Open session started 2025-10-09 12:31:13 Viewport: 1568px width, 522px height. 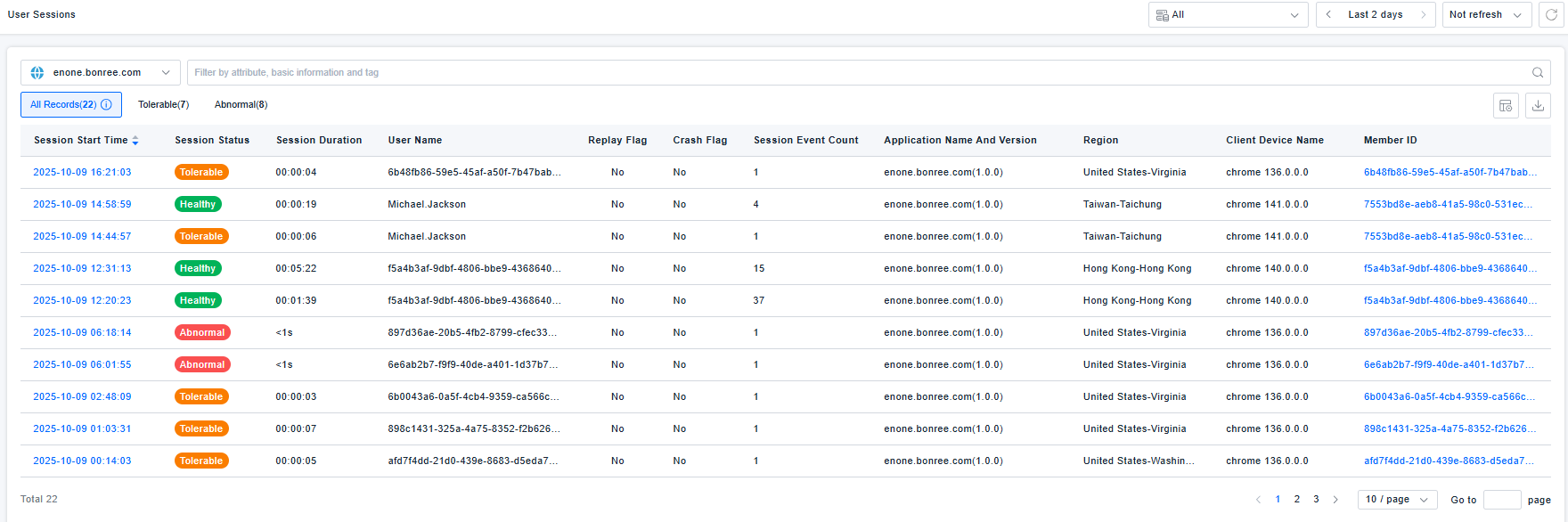pos(82,269)
